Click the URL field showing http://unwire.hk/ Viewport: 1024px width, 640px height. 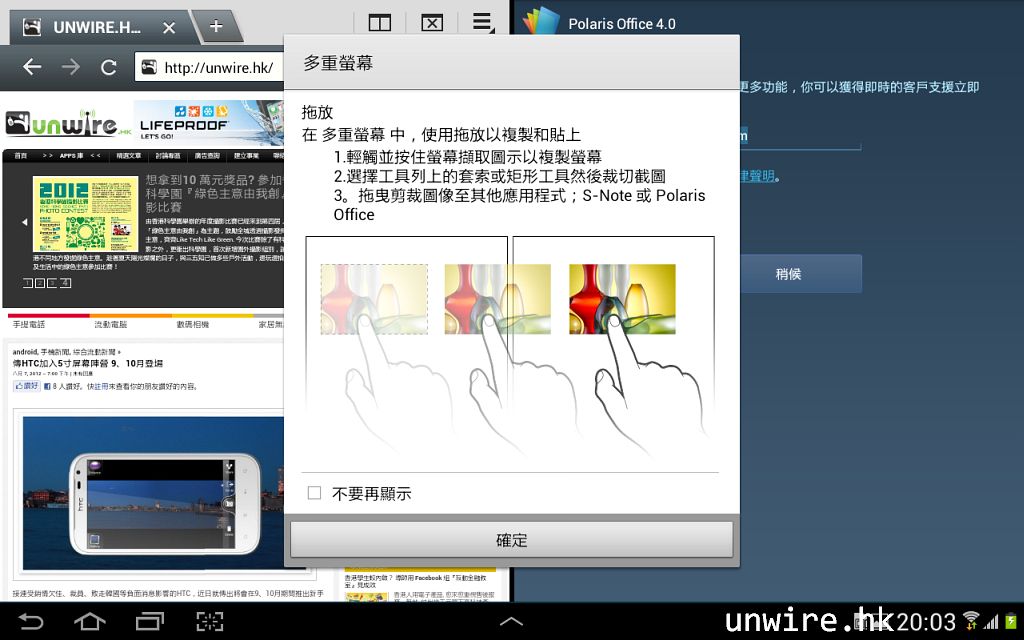tap(210, 67)
